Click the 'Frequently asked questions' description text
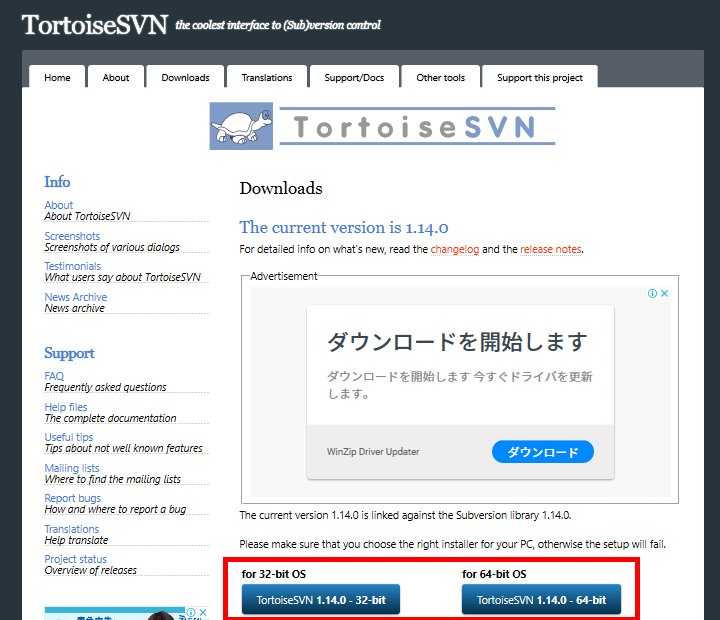The height and width of the screenshot is (620, 720). pyautogui.click(x=106, y=387)
